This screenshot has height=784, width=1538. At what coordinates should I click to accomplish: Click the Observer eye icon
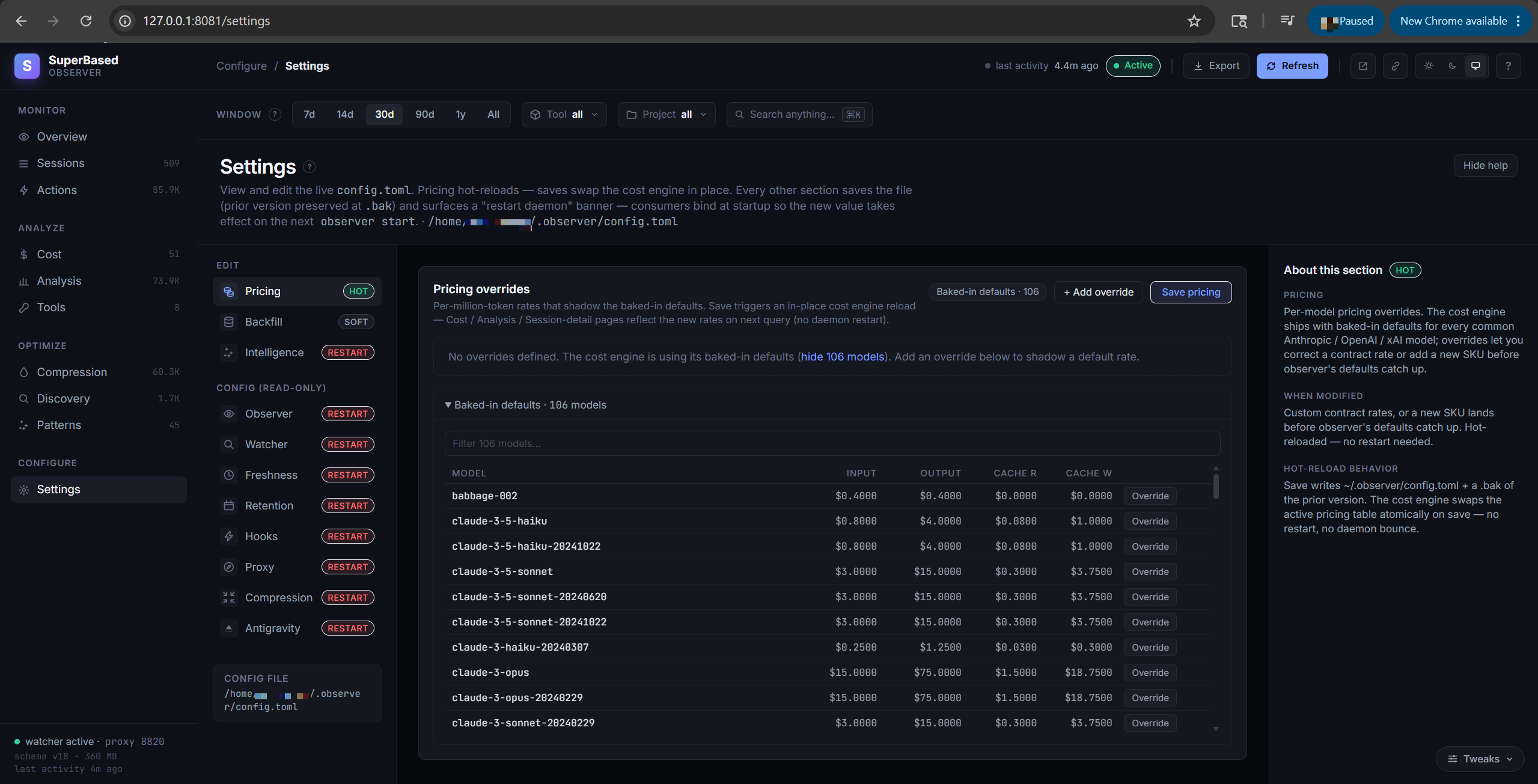click(229, 414)
